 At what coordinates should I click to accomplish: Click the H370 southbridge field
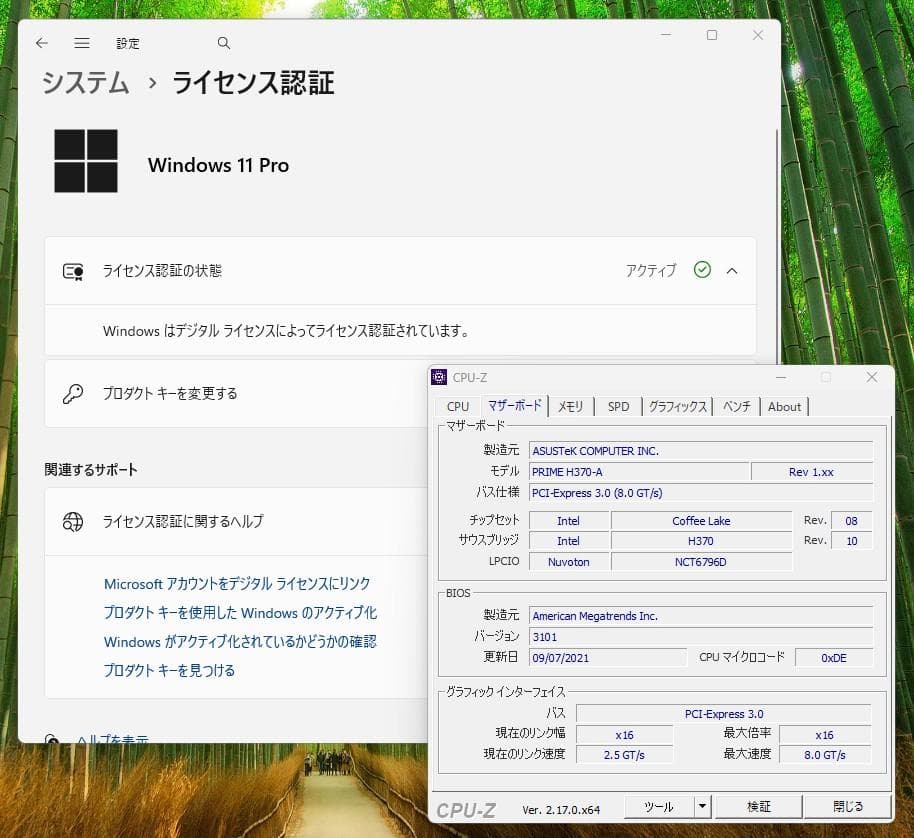[x=702, y=541]
